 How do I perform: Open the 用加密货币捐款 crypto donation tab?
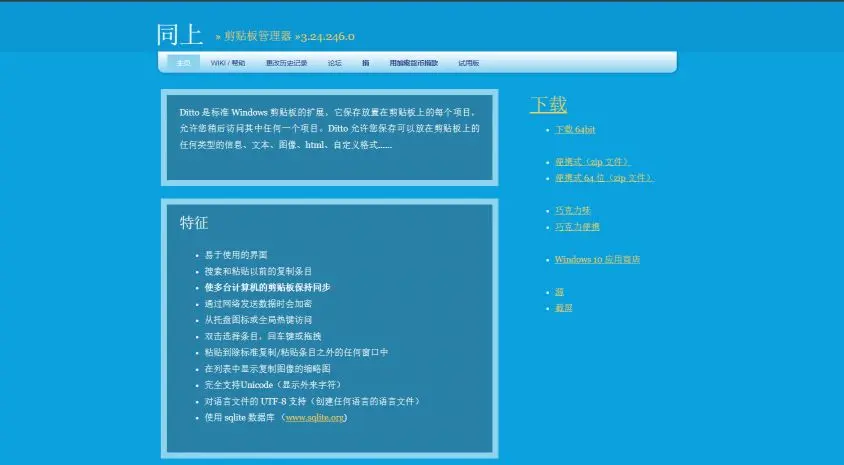[x=414, y=63]
